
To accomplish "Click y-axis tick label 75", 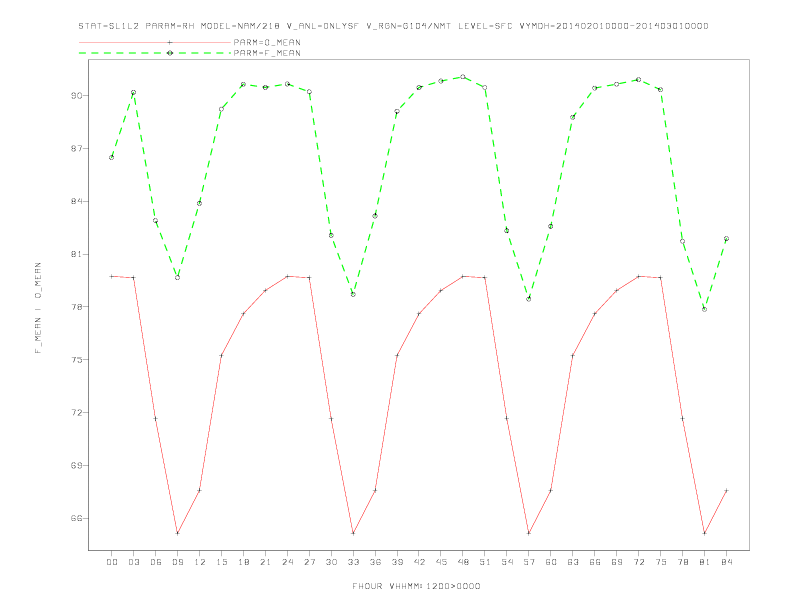I will 77,360.
